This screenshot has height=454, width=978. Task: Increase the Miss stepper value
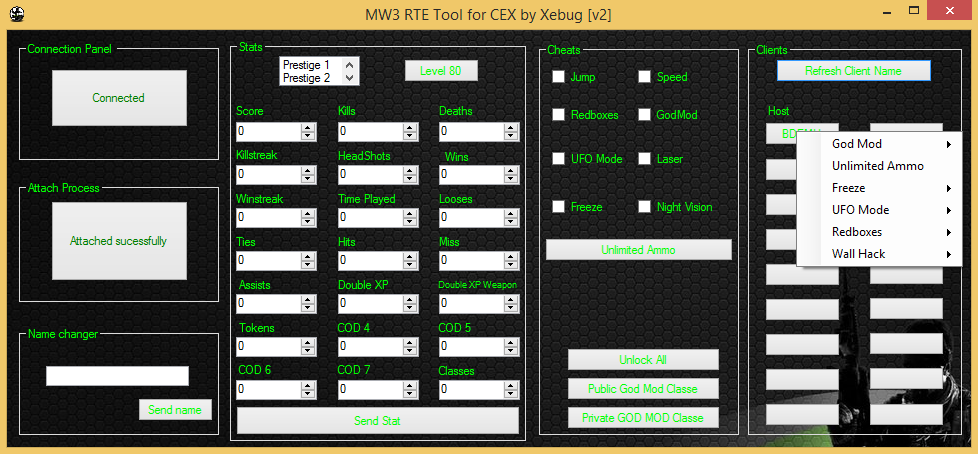[512, 256]
